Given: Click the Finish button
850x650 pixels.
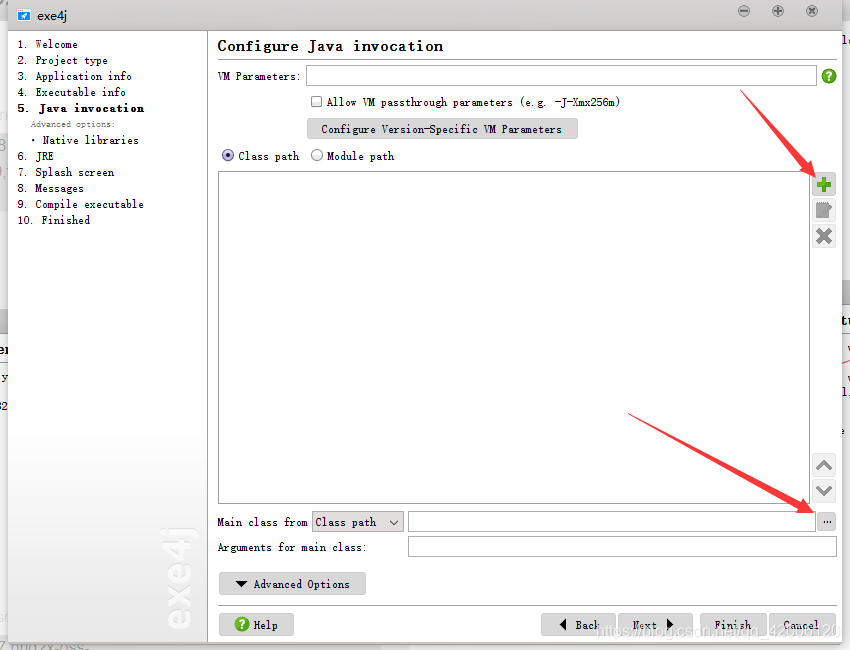Looking at the screenshot, I should 733,625.
